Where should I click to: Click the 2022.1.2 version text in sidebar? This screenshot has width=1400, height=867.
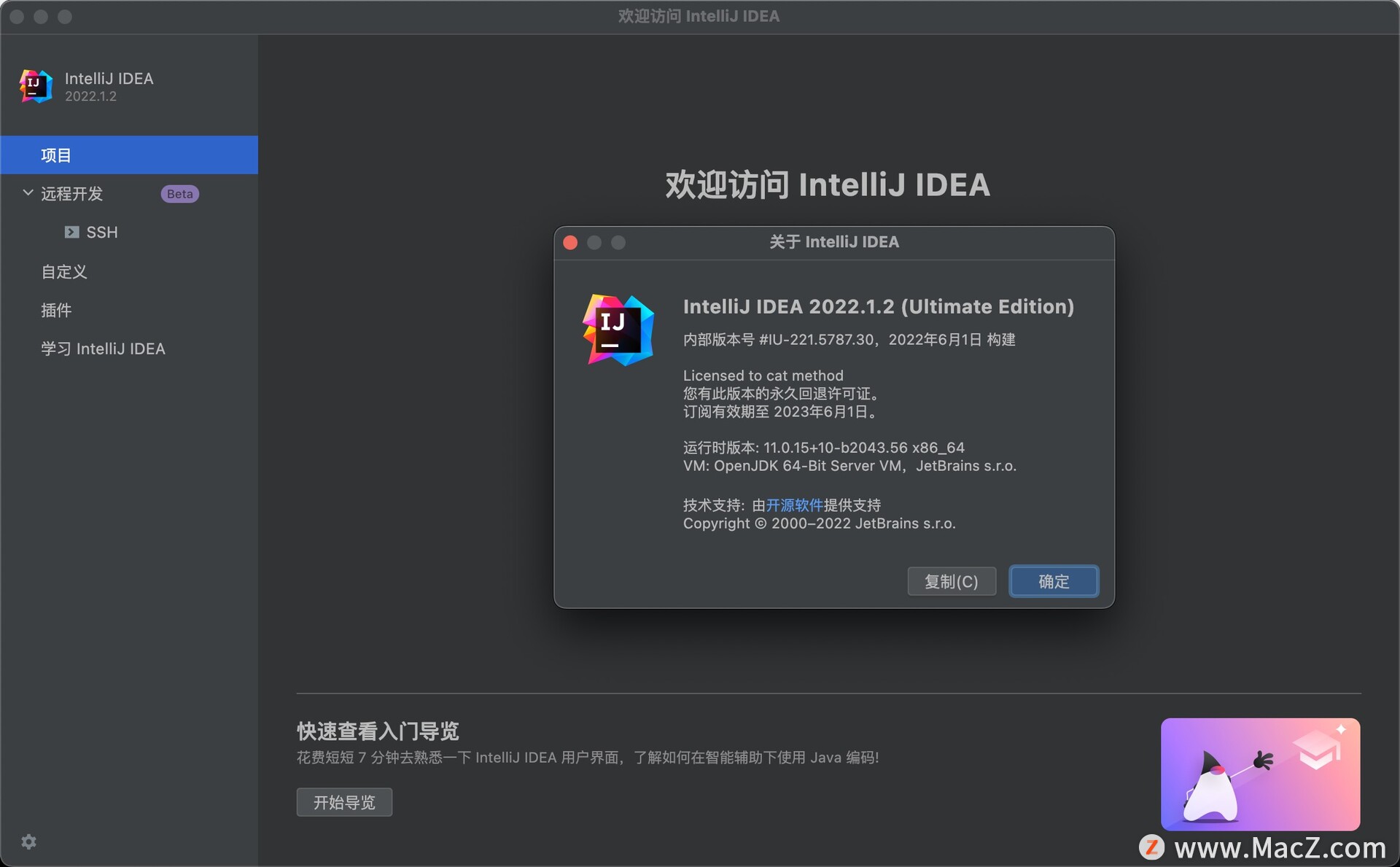click(x=90, y=96)
